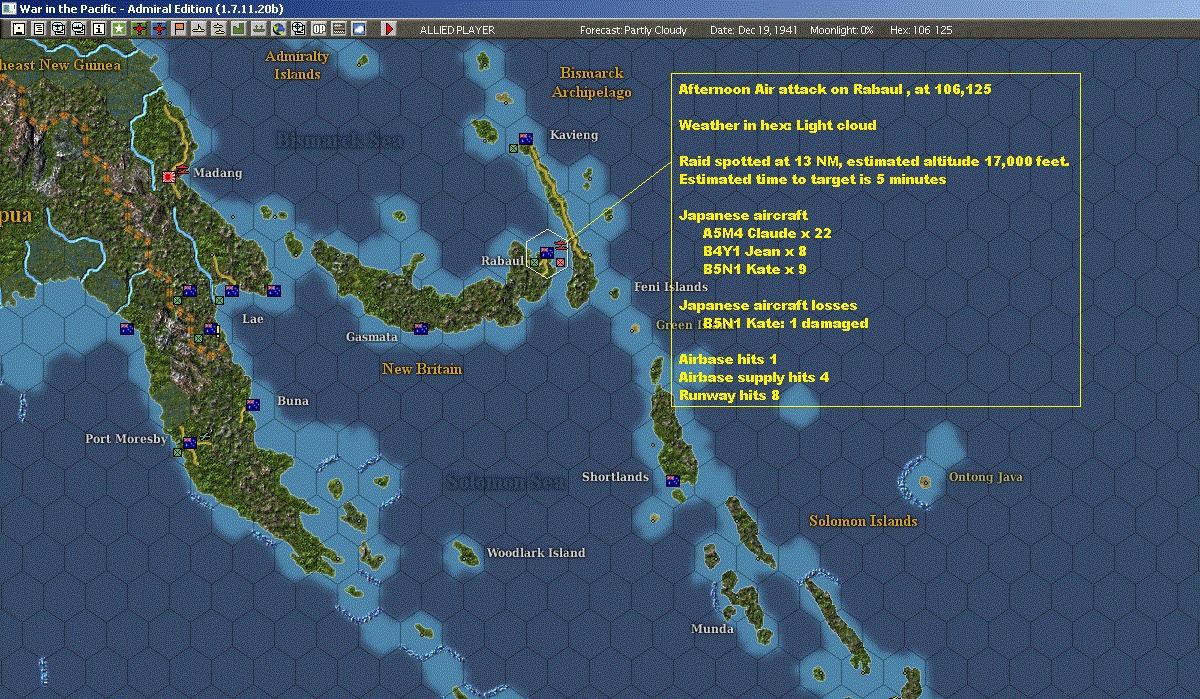Click the 'A5M4 Claude x 22' line
This screenshot has height=699, width=1200.
767,233
